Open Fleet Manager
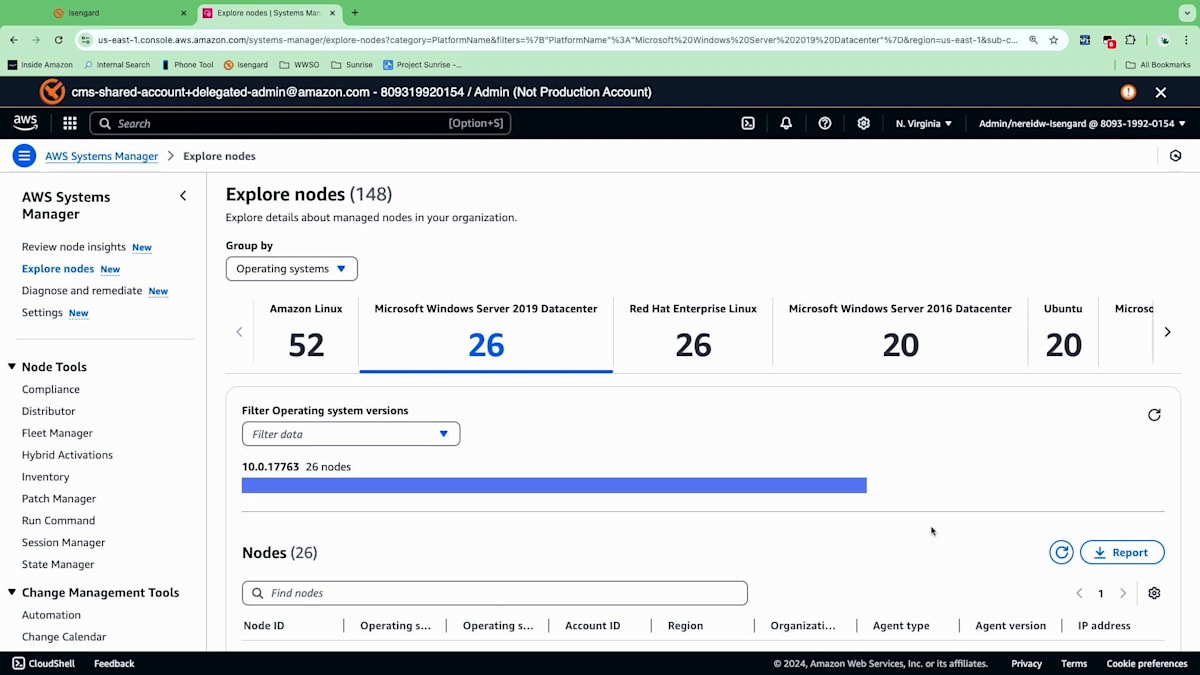This screenshot has width=1200, height=675. pos(57,433)
